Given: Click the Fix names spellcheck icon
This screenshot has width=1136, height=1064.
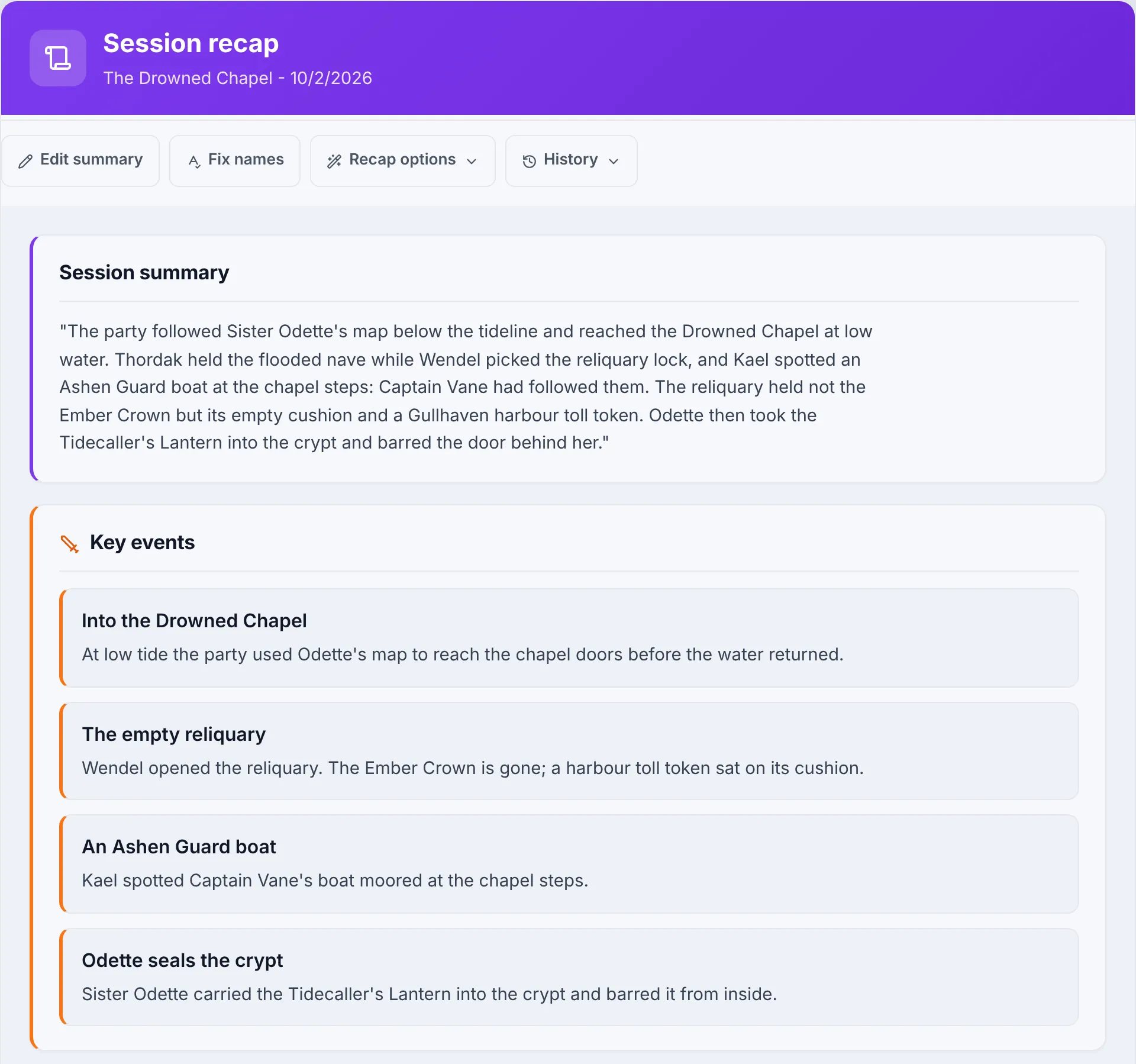Looking at the screenshot, I should point(194,161).
